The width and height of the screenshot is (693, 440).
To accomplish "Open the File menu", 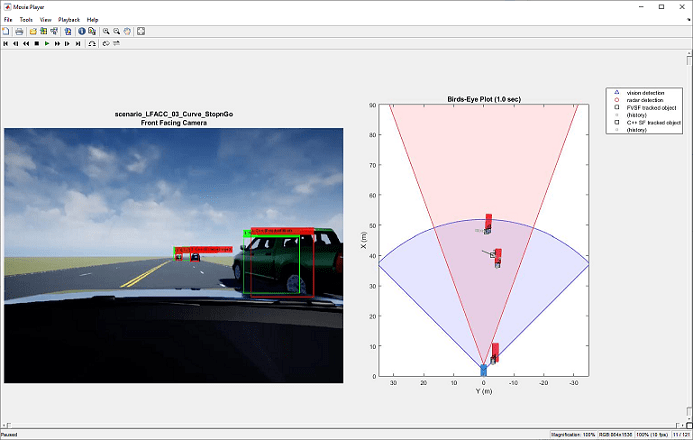I will click(x=8, y=19).
